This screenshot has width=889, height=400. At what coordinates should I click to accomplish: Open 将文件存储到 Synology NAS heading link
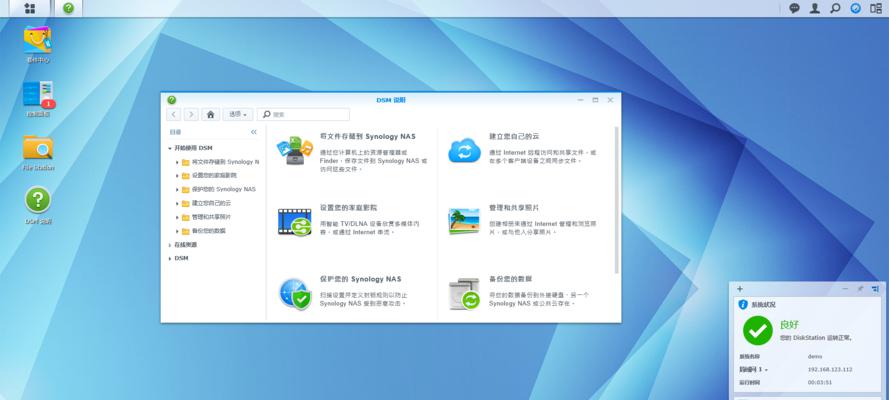tap(367, 137)
